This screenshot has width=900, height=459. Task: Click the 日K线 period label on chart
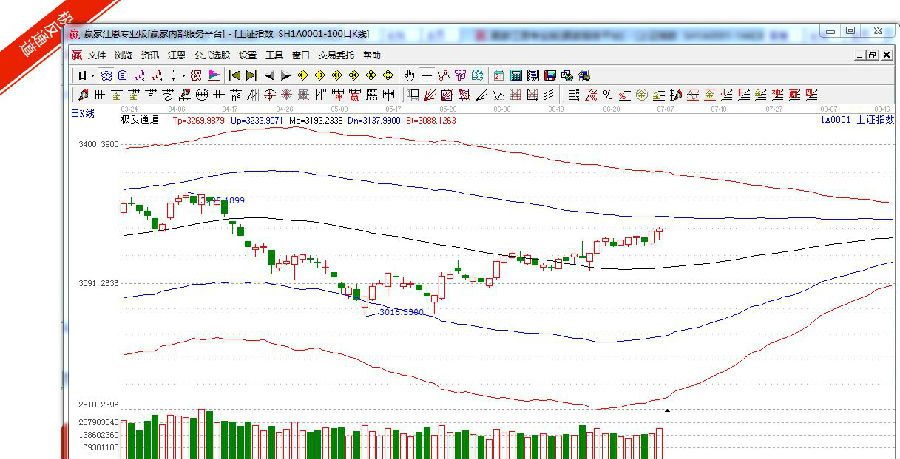(x=82, y=113)
